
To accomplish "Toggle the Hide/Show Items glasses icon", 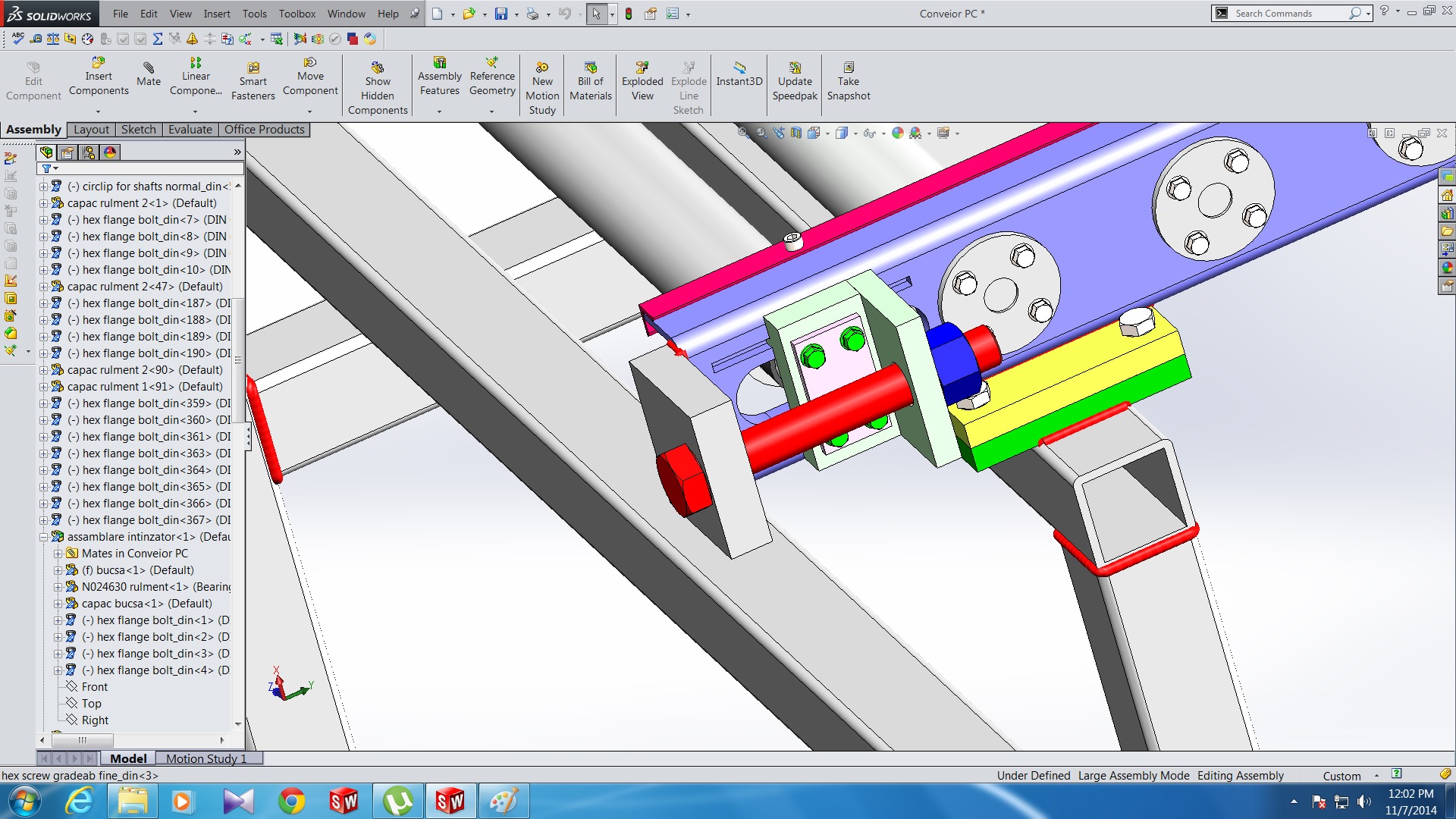I will pyautogui.click(x=869, y=133).
